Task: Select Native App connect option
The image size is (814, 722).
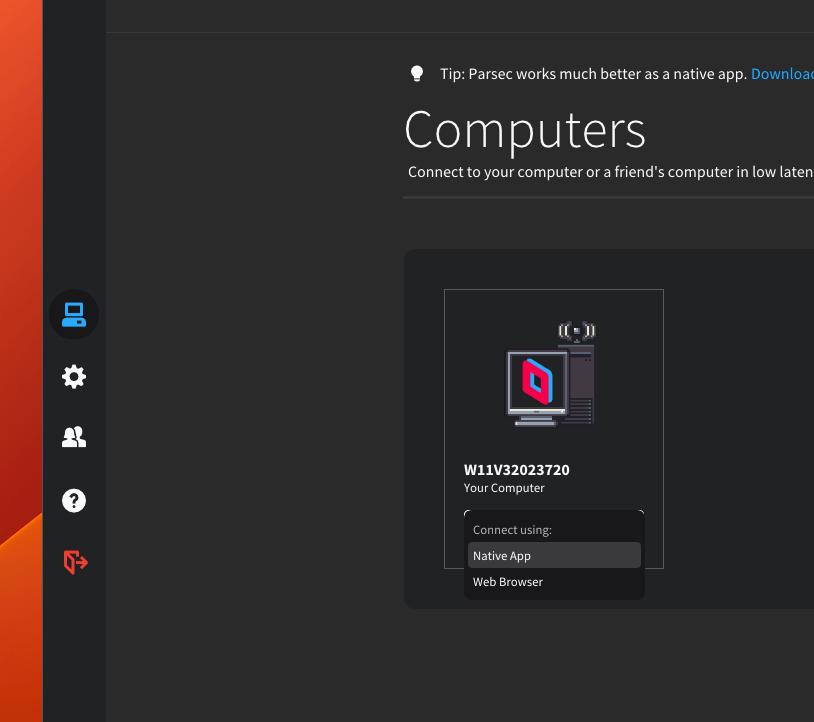Action: [x=554, y=555]
